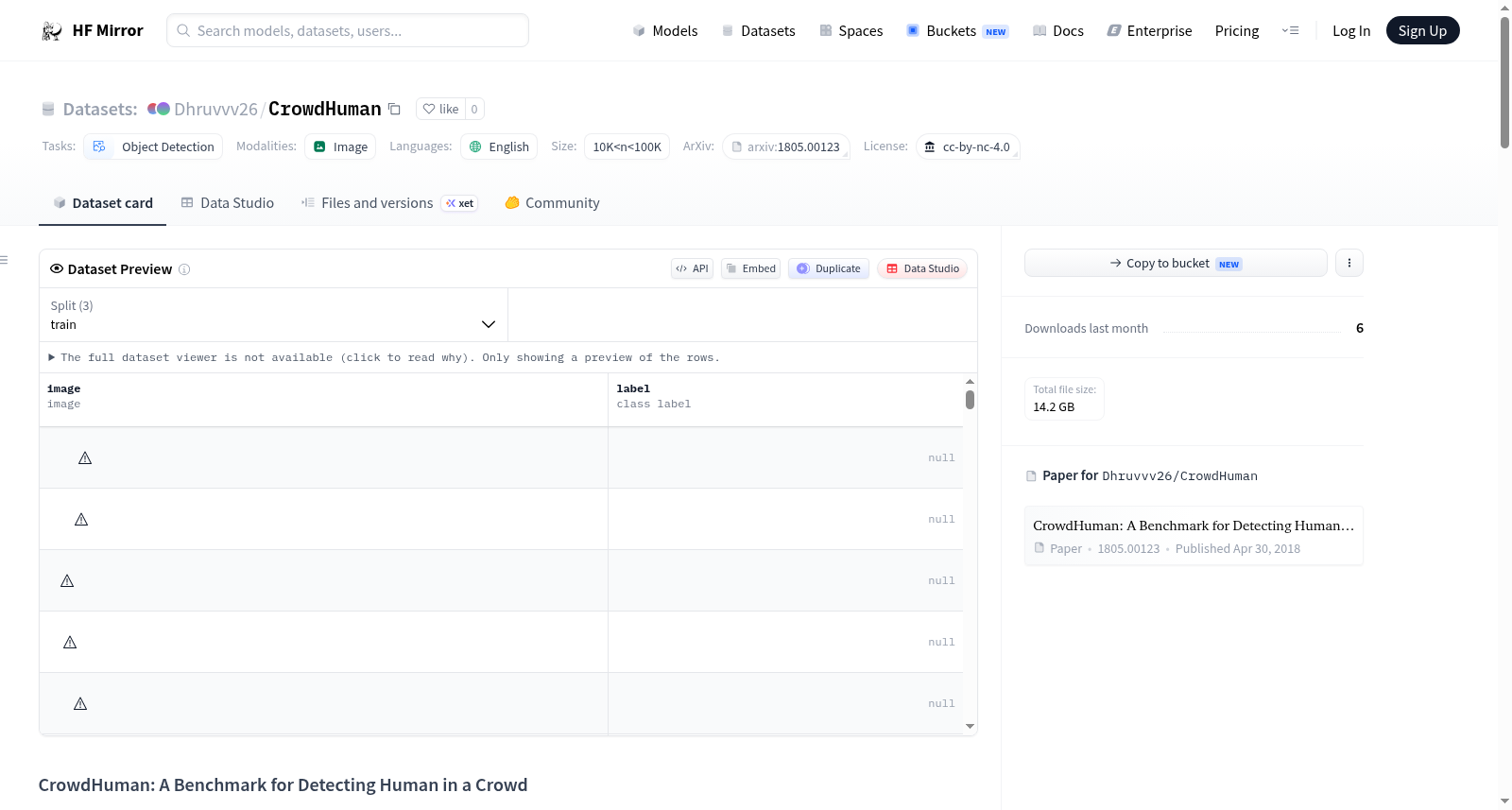Open the Split train dropdown
This screenshot has height=810, width=1512.
[273, 315]
